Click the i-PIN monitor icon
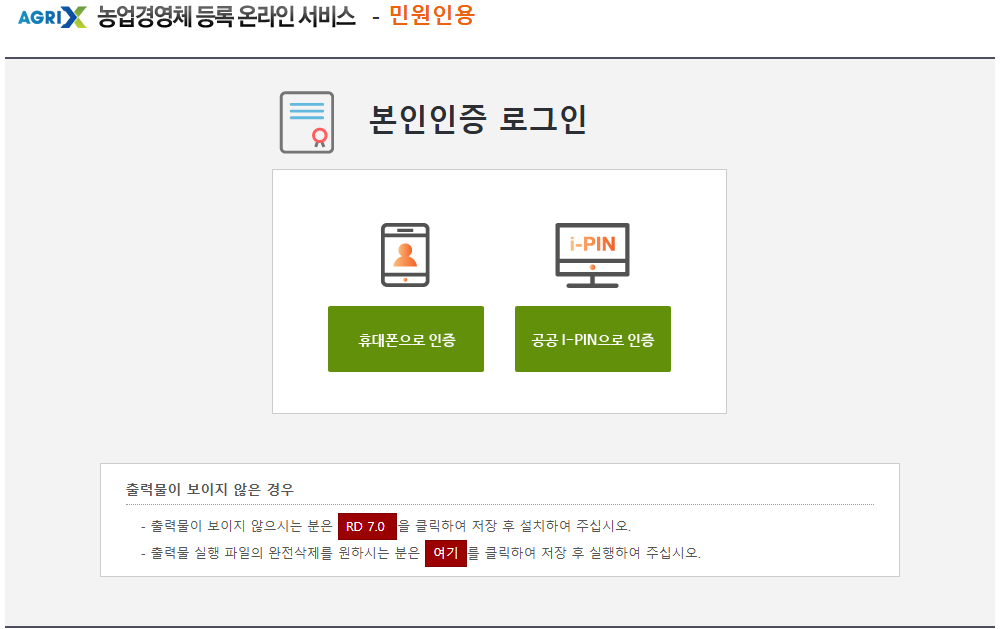This screenshot has height=629, width=1000. coord(593,250)
